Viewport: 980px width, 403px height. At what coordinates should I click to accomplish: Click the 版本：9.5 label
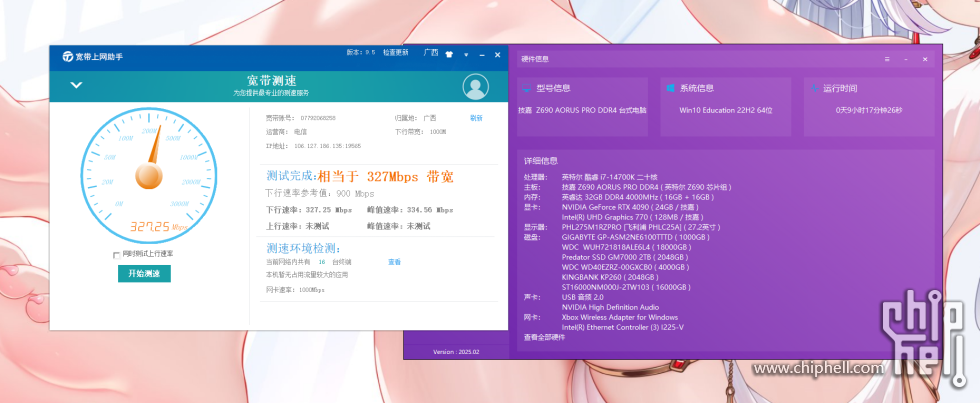(x=361, y=52)
